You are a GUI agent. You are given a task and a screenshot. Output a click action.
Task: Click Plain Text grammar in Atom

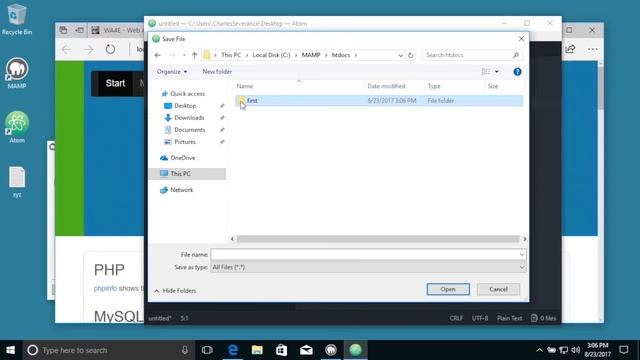click(509, 318)
